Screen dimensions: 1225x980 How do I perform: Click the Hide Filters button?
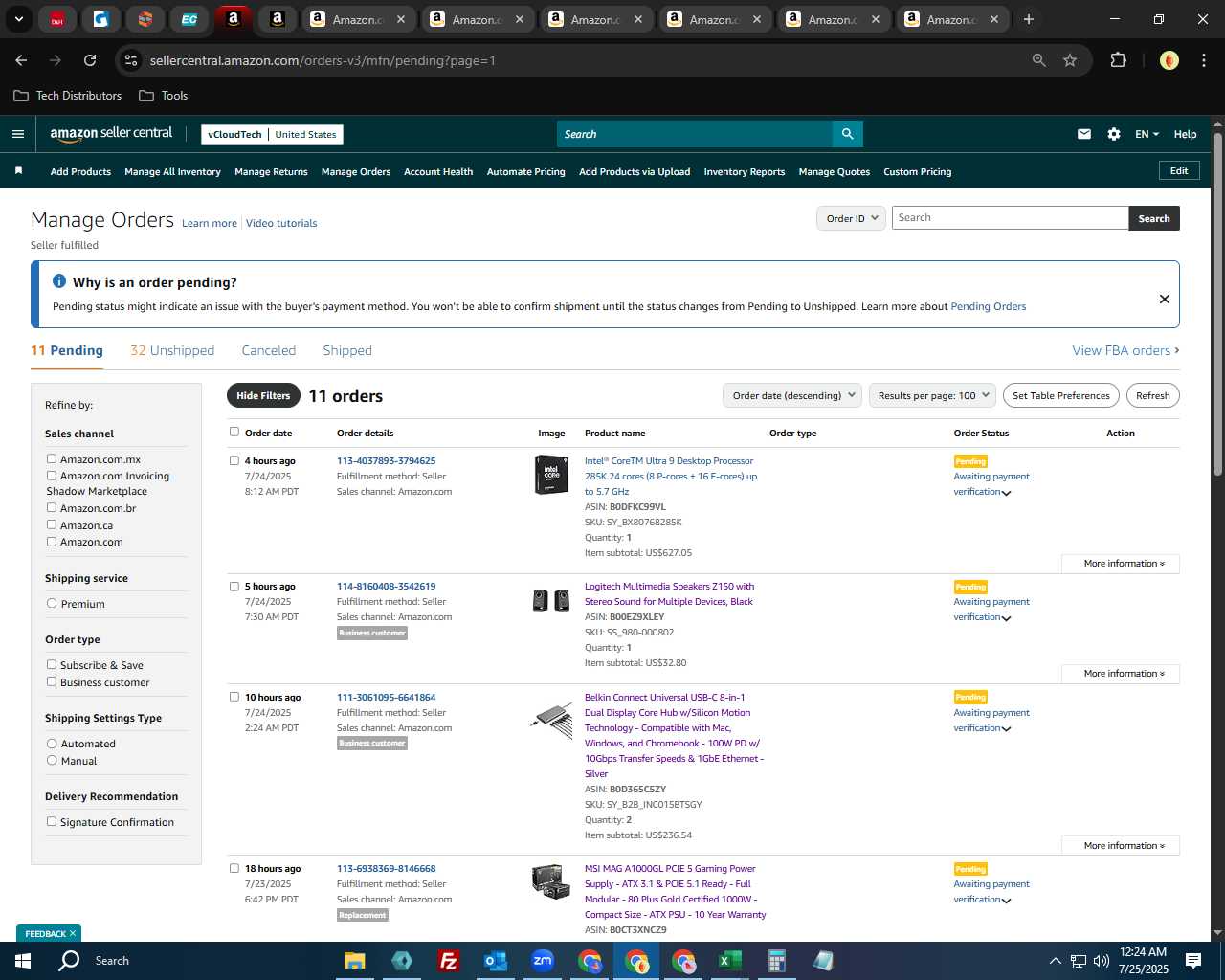click(x=263, y=395)
